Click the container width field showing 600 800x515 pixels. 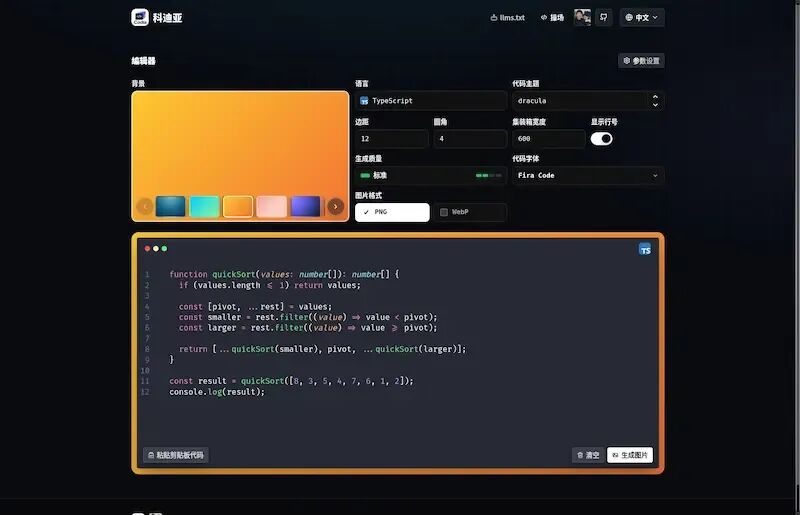click(548, 139)
